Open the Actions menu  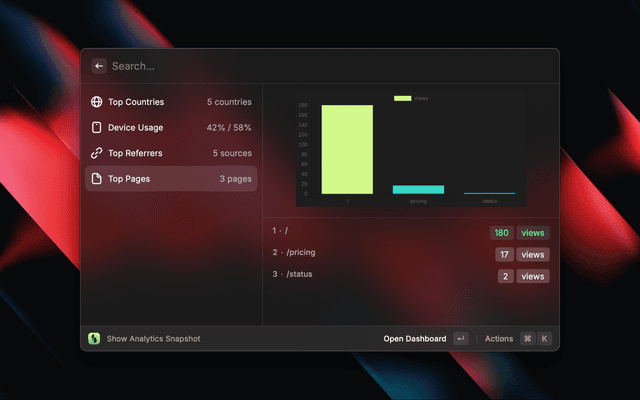499,339
